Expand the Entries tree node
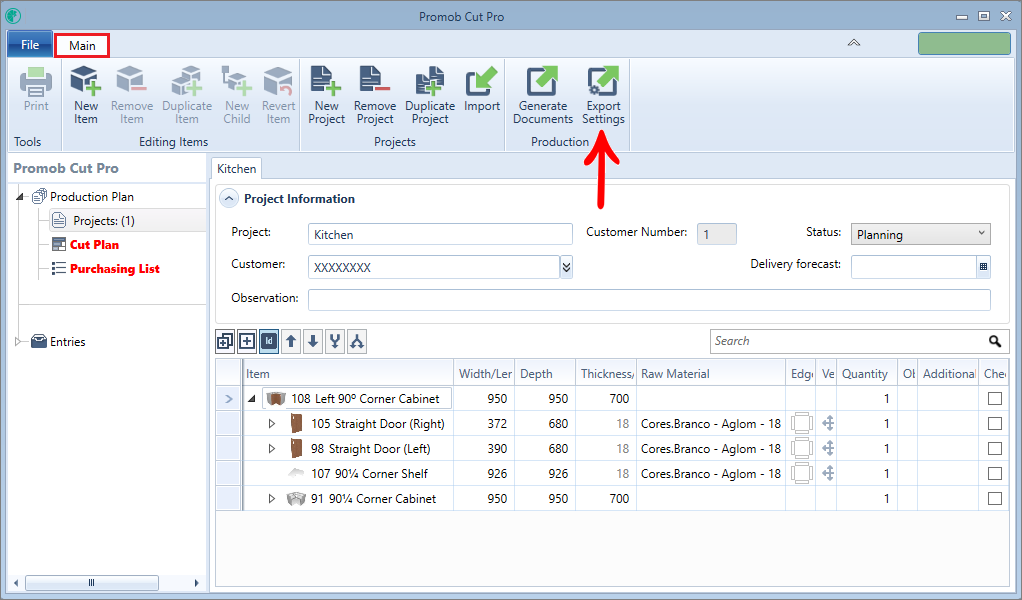Screen dimensions: 1022x600 tap(18, 341)
